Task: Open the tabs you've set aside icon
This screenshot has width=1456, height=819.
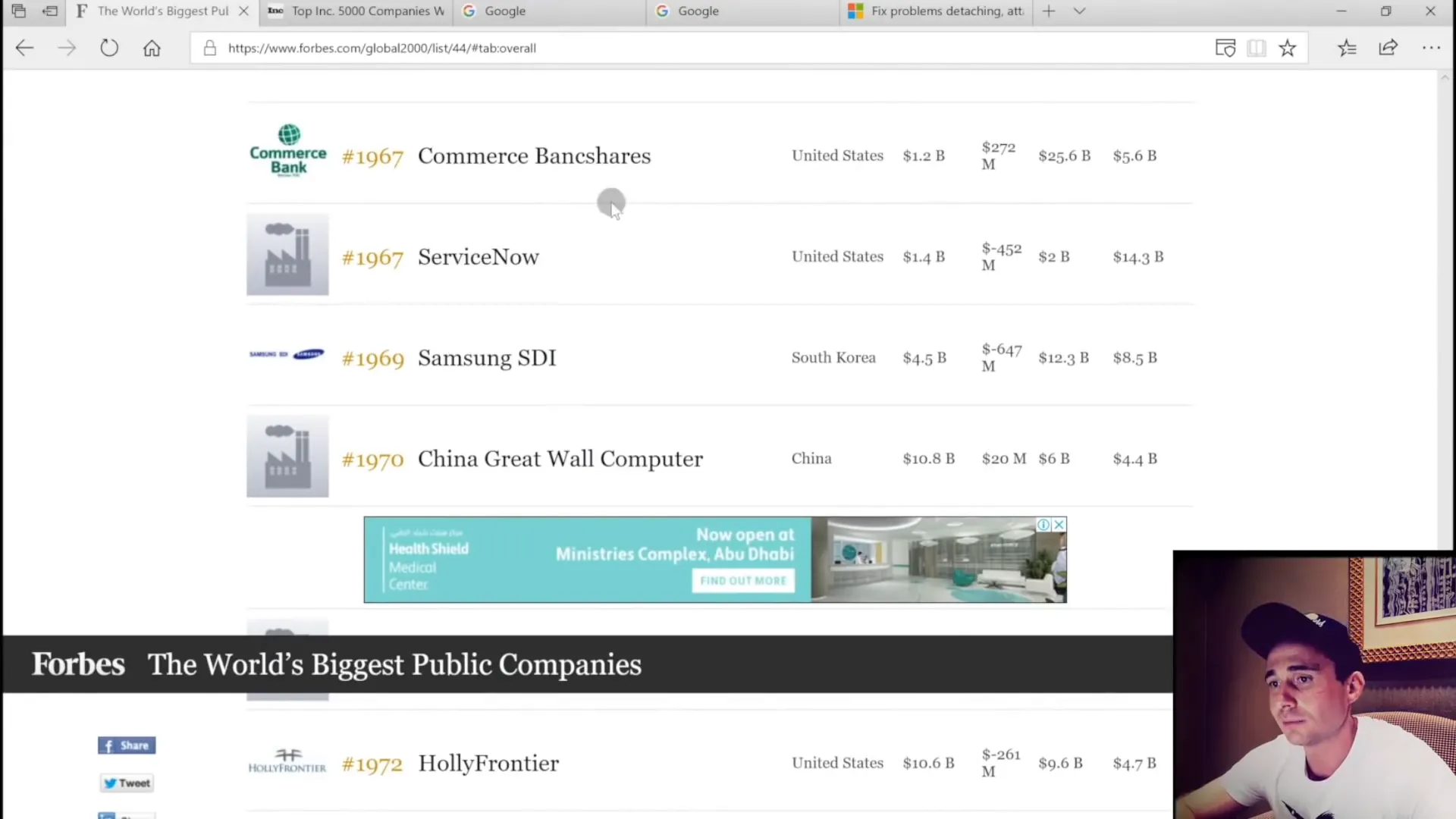Action: pos(19,11)
